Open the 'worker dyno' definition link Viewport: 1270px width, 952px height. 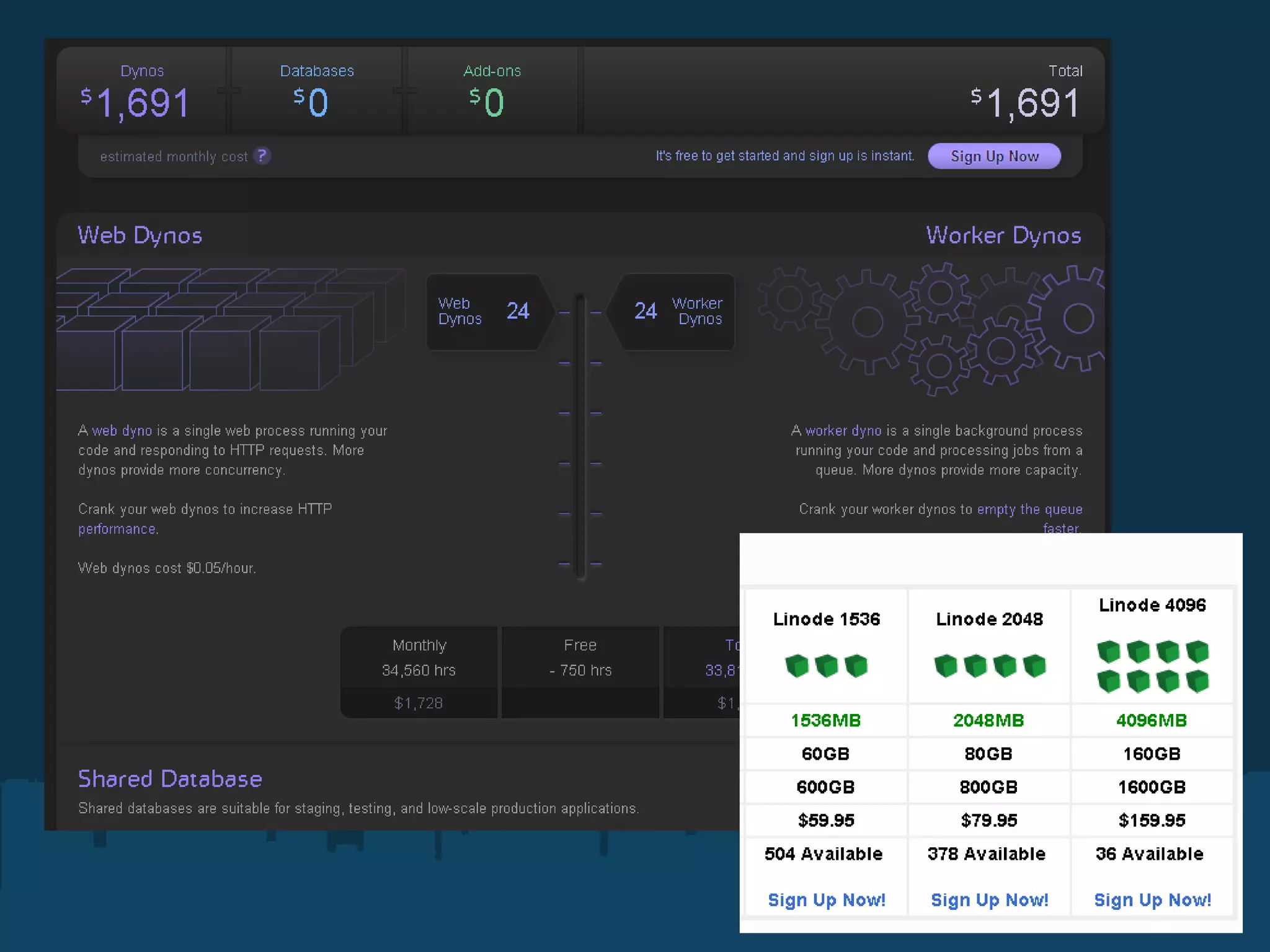click(843, 431)
